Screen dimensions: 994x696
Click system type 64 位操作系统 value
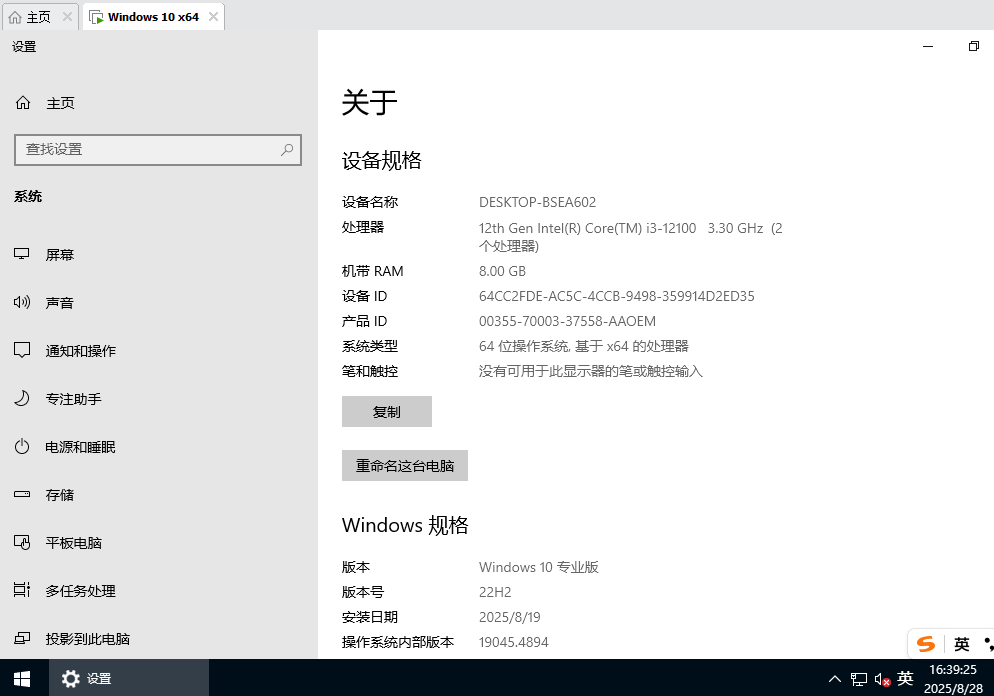point(584,346)
